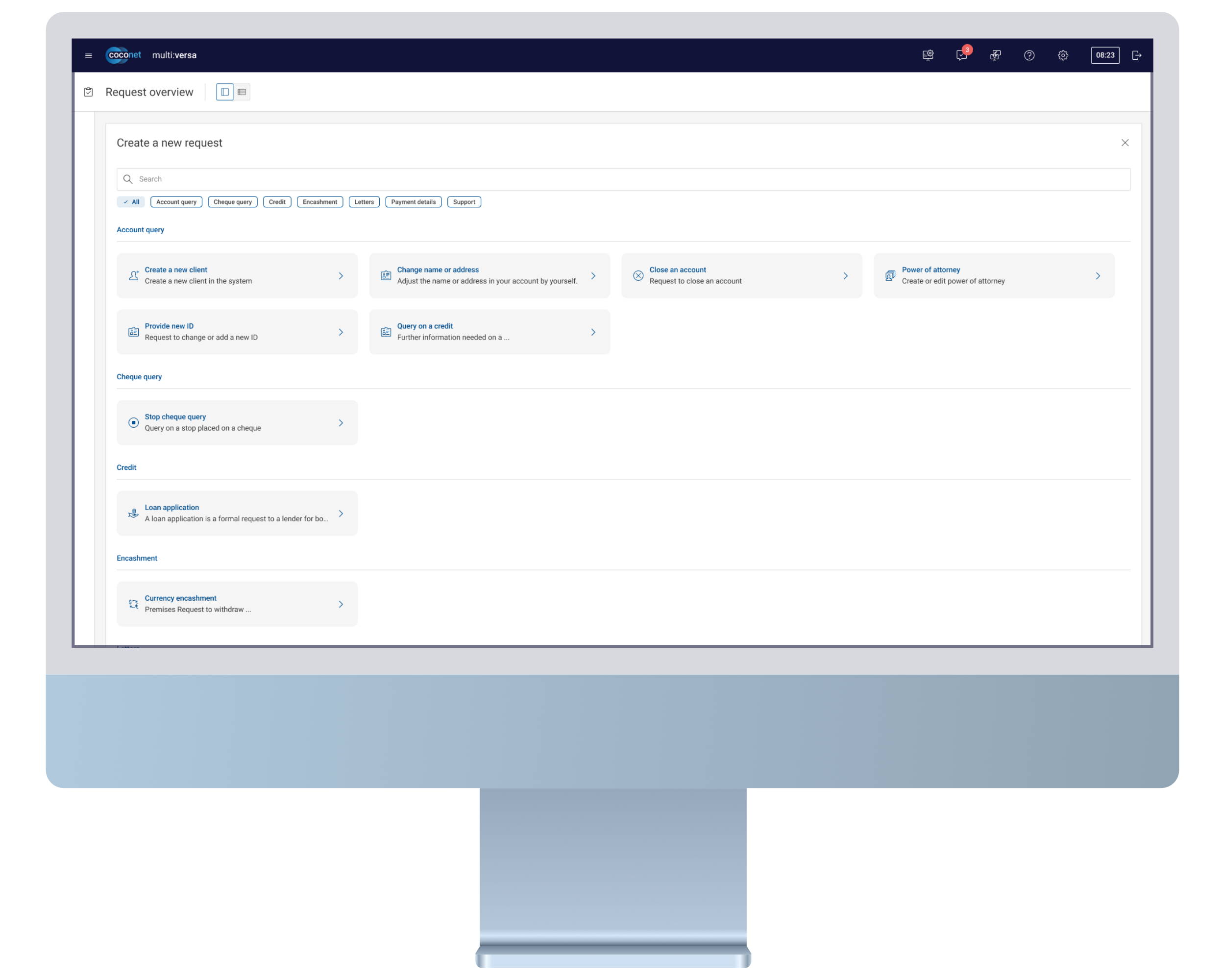Toggle the Account query filter chip
The image size is (1225, 980).
(176, 202)
